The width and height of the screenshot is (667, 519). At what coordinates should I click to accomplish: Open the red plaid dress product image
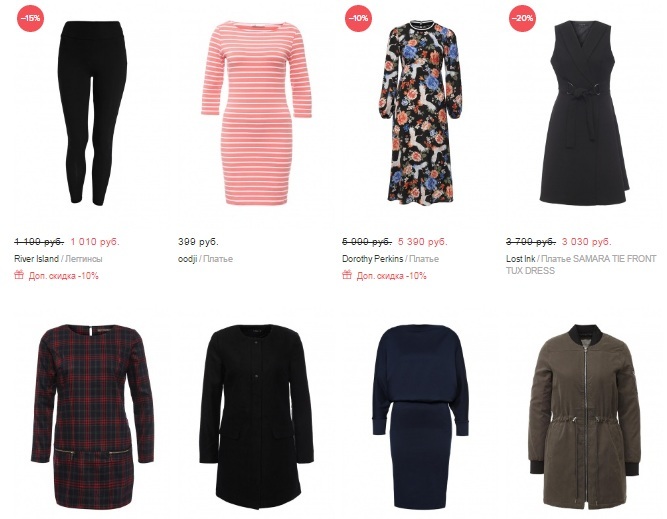click(x=92, y=416)
